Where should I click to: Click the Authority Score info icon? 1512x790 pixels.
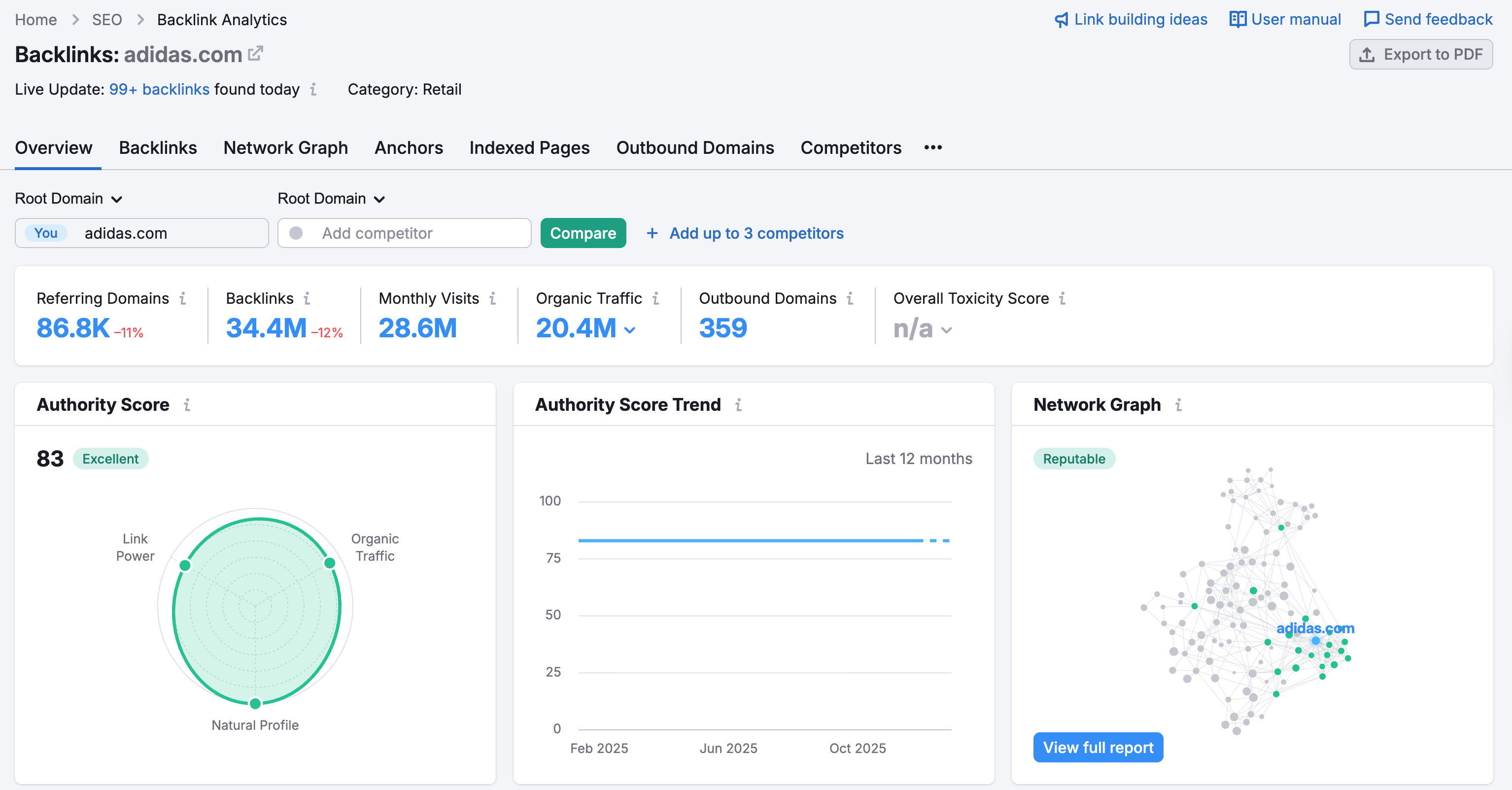tap(187, 405)
